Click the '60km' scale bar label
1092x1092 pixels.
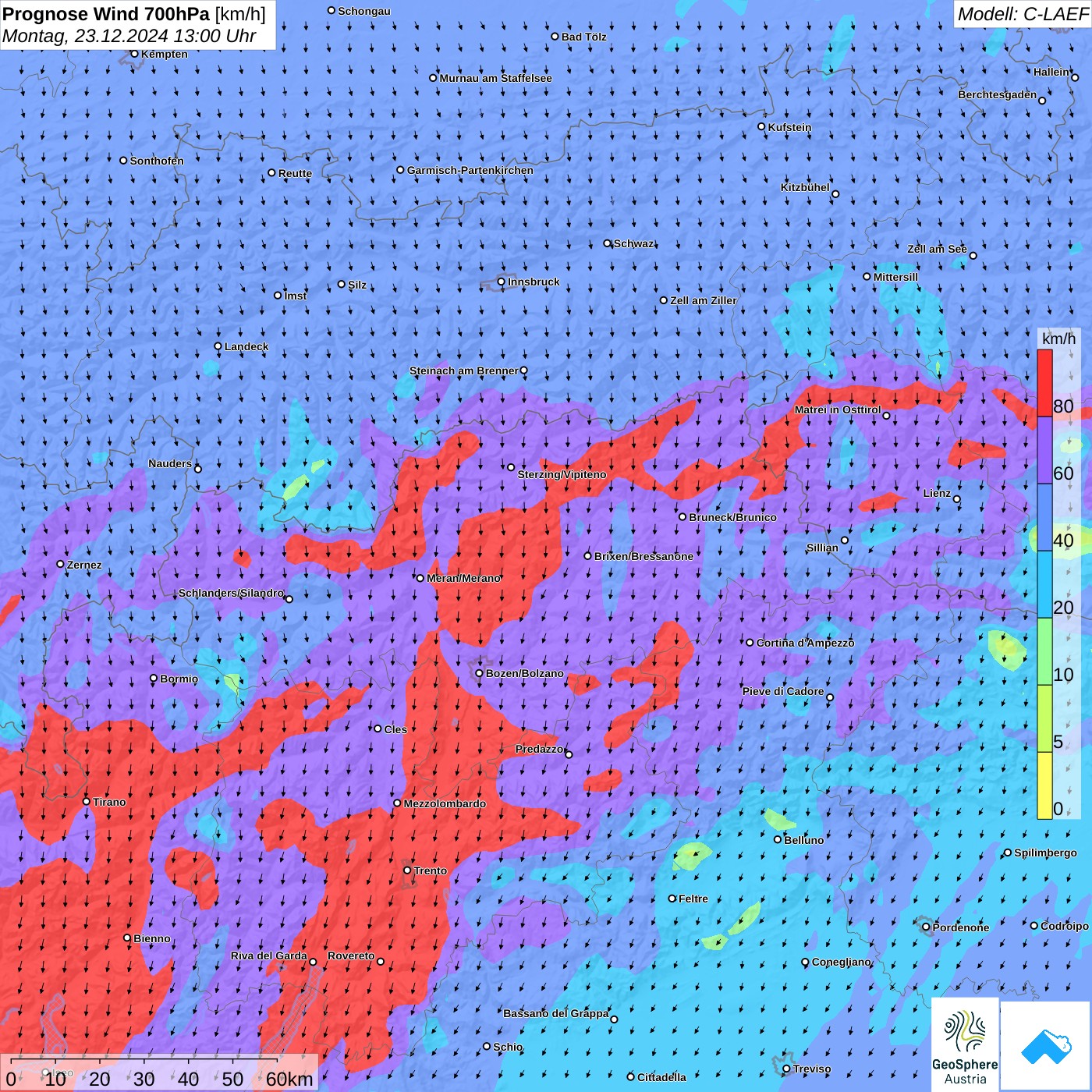(x=289, y=1079)
